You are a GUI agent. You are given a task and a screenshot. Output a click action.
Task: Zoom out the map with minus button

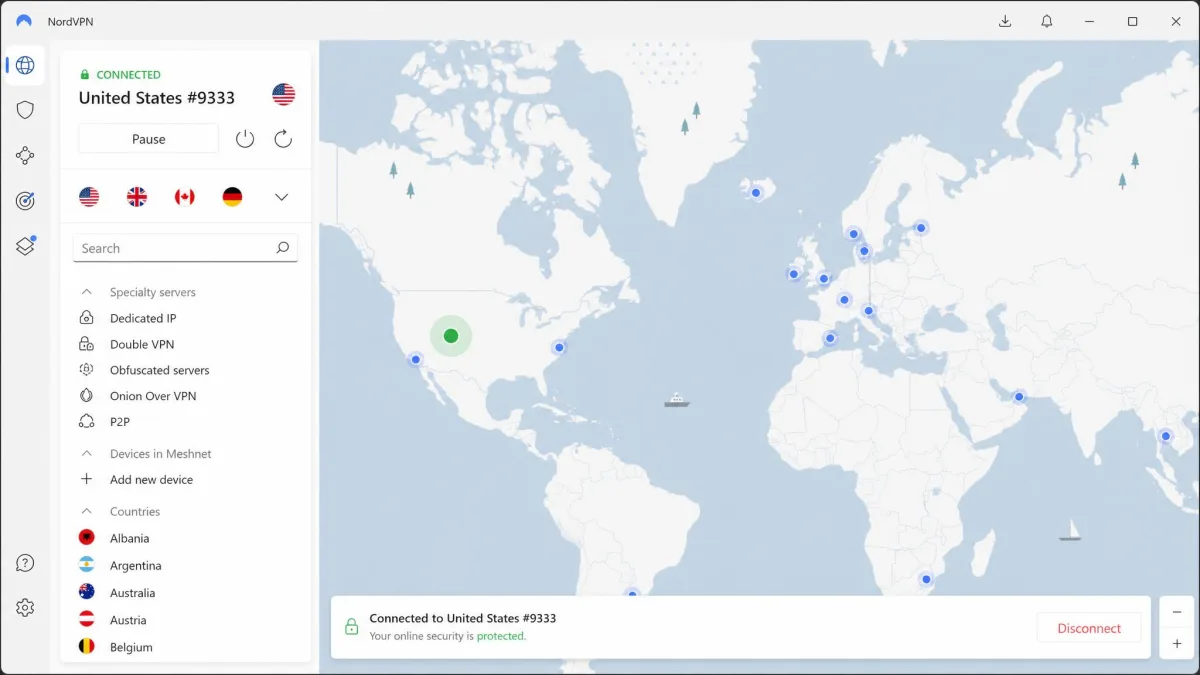coord(1177,612)
